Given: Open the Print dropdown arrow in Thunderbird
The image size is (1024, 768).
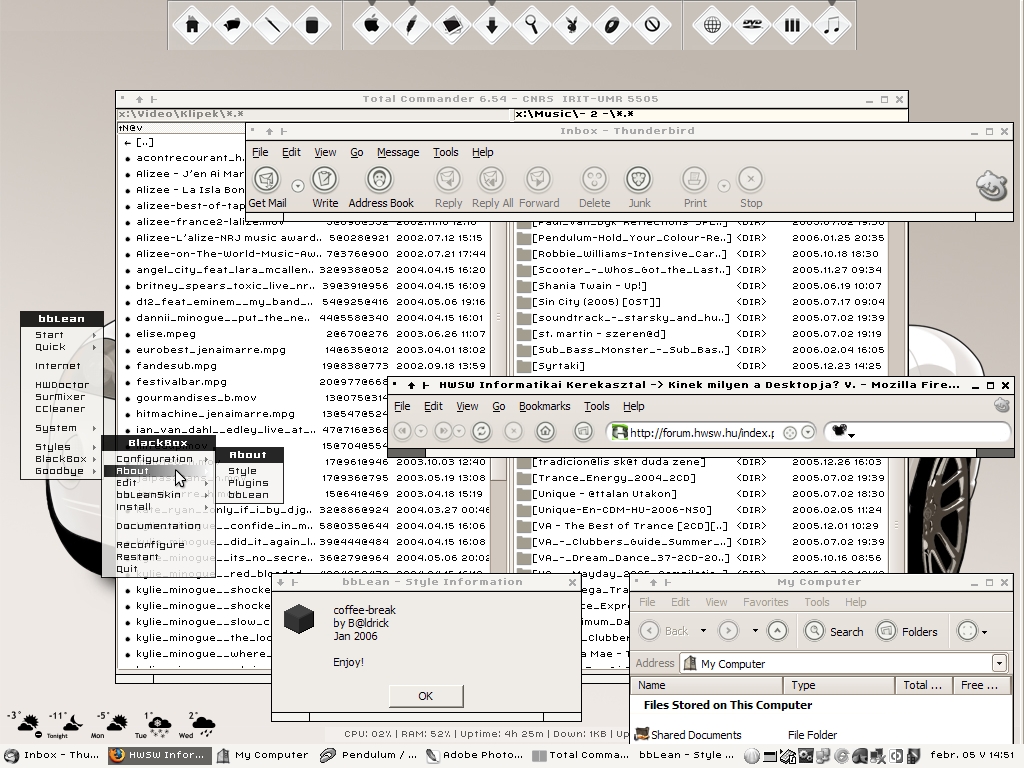Looking at the screenshot, I should (724, 186).
